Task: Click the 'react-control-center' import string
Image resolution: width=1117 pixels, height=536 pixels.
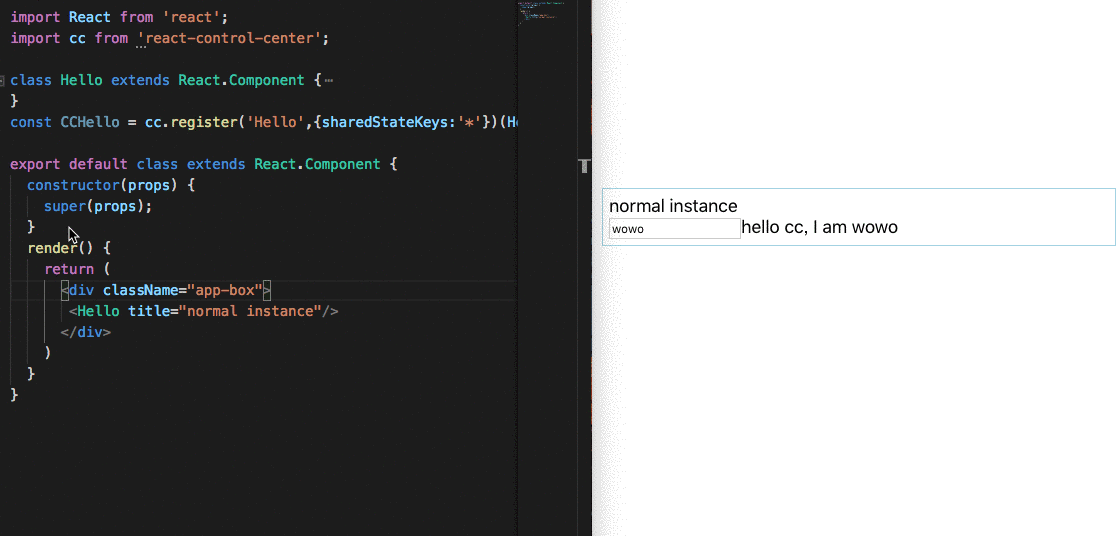Action: click(x=231, y=38)
